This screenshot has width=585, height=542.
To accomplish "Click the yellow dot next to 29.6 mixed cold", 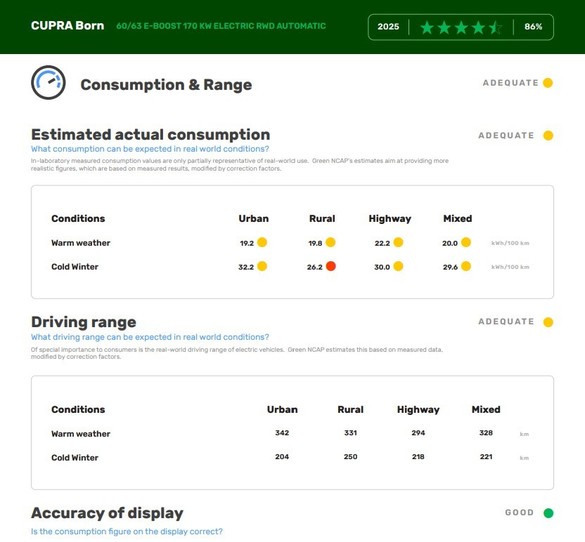I will (x=466, y=266).
